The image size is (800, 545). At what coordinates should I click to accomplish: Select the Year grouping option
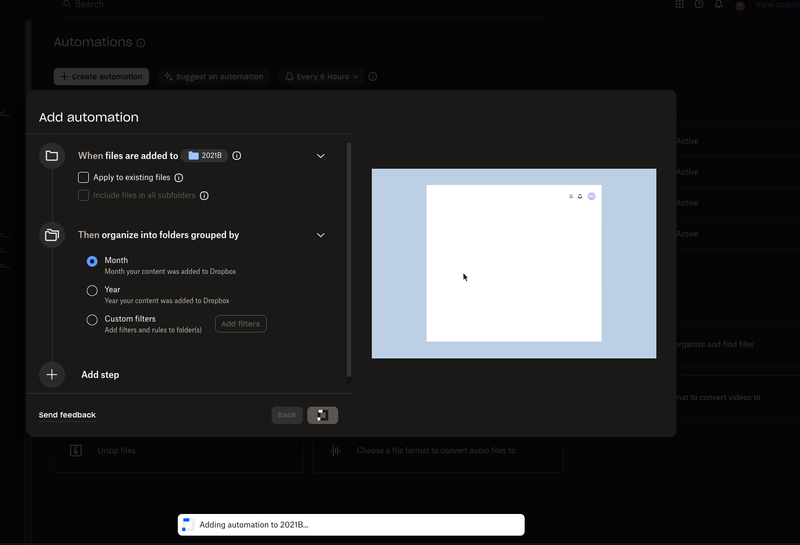point(92,290)
